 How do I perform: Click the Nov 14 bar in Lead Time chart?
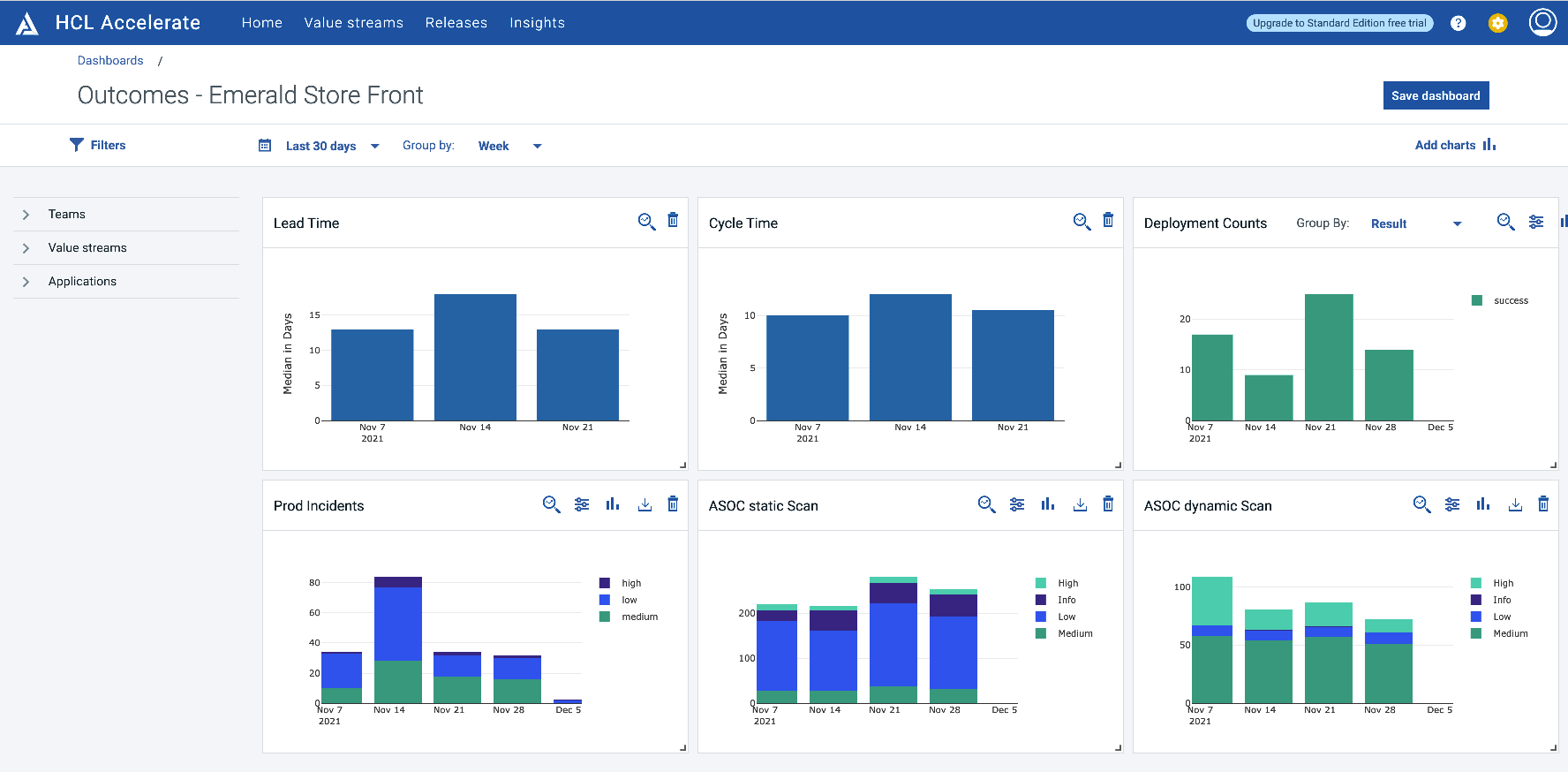475,357
